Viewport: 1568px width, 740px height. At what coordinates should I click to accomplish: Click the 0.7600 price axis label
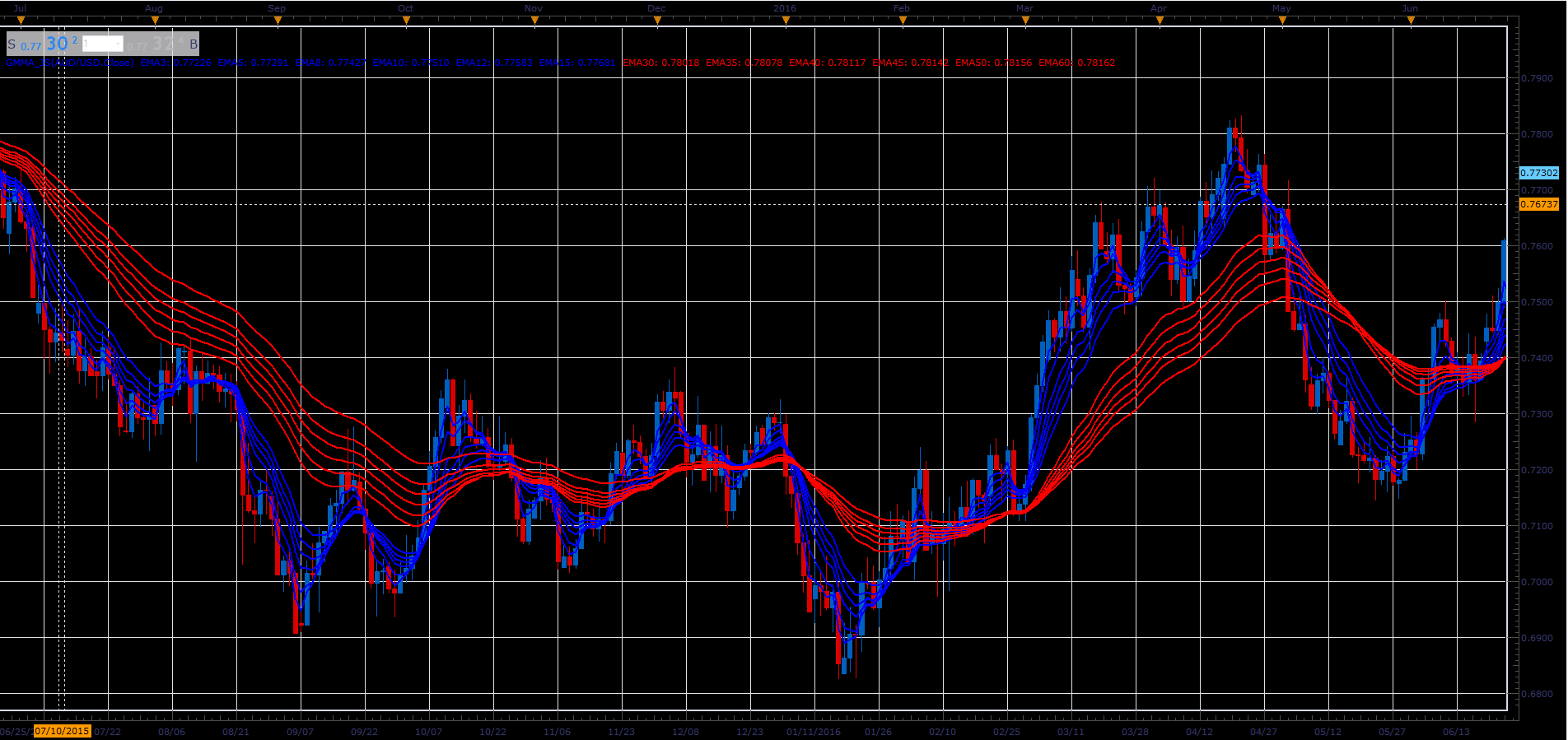point(1537,246)
